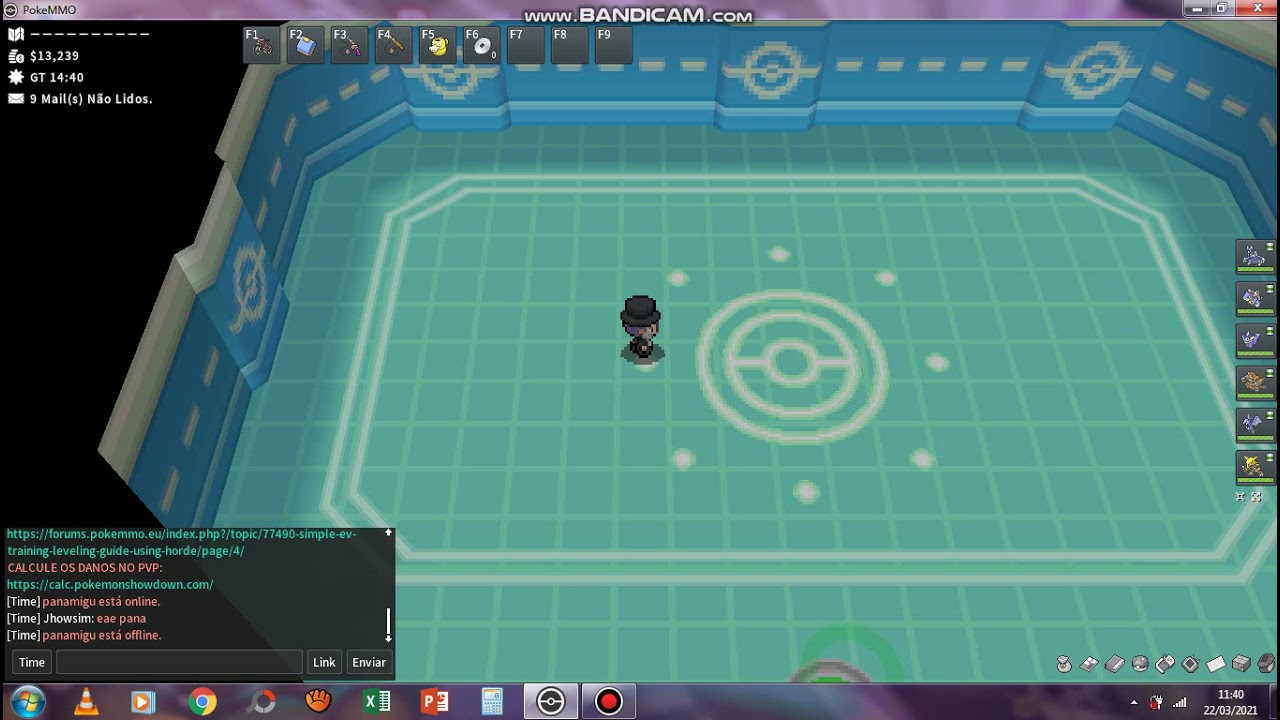Open the second bottom-right menu icon (card)
The height and width of the screenshot is (720, 1280).
coord(1090,664)
